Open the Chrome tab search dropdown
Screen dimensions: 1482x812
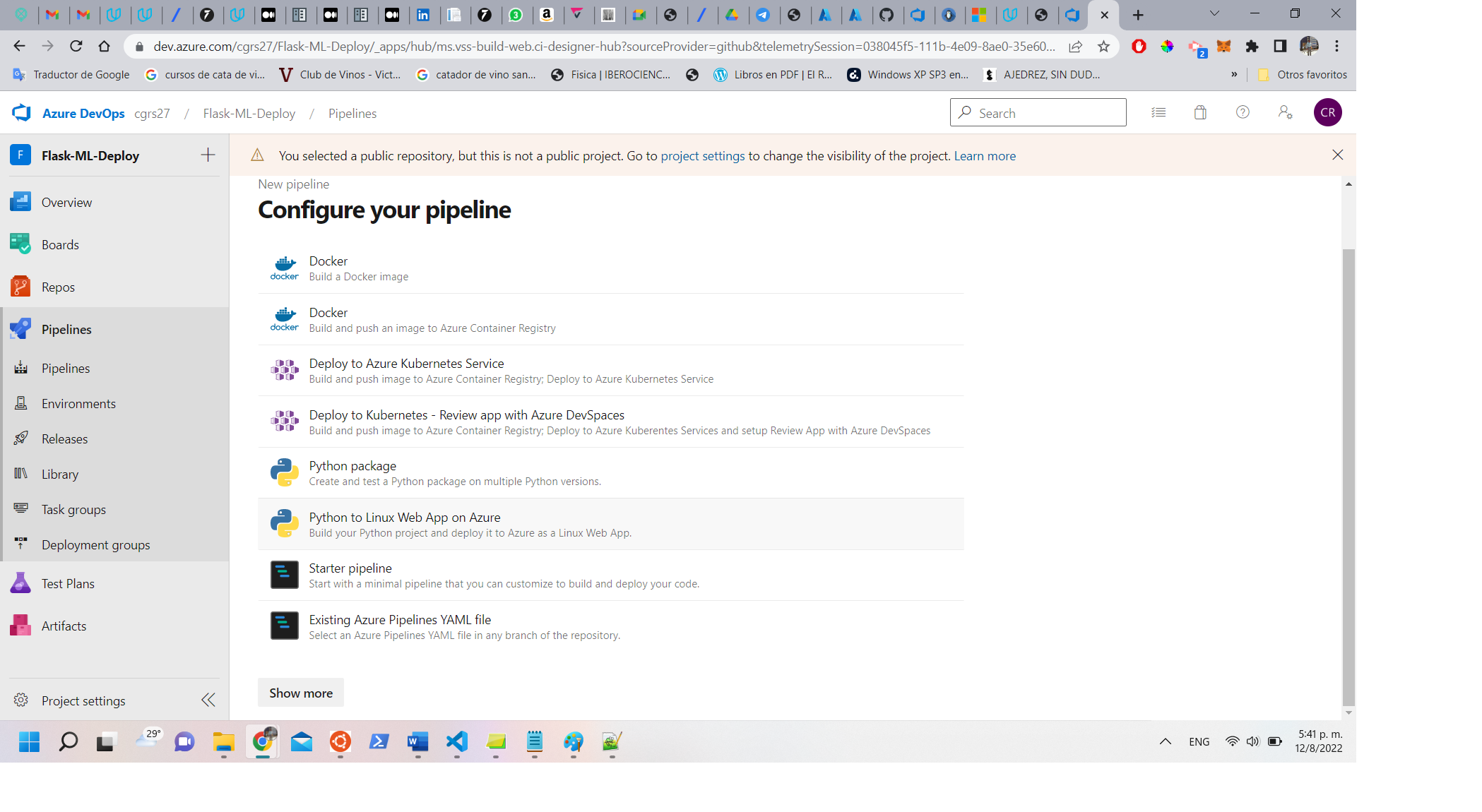click(x=1214, y=13)
